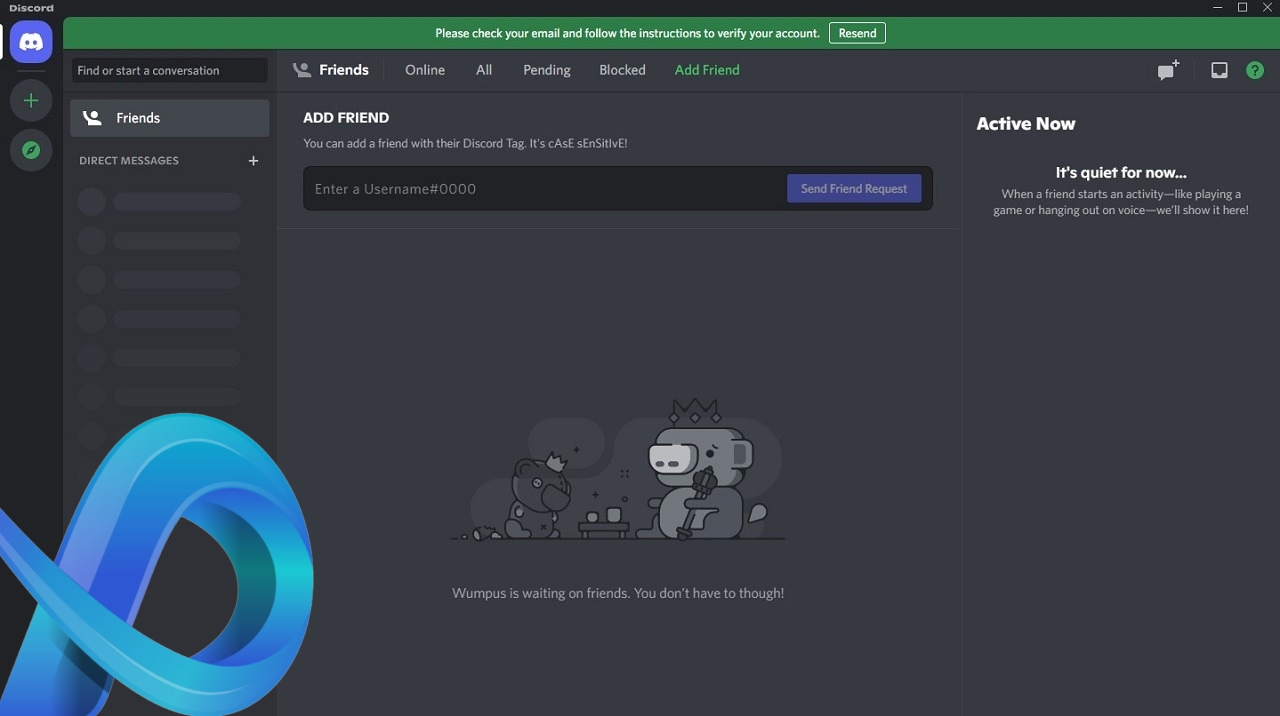Close the Discord window
Viewport: 1280px width, 716px height.
click(x=1268, y=7)
